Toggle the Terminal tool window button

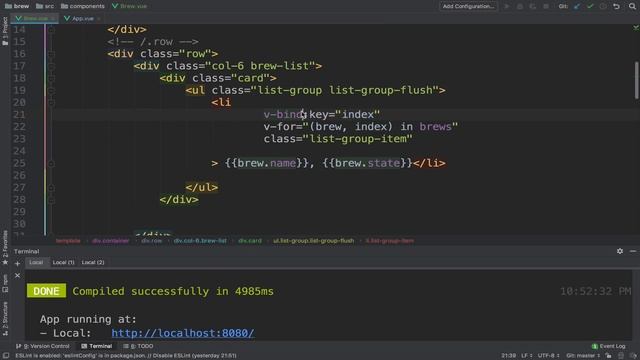[96, 346]
